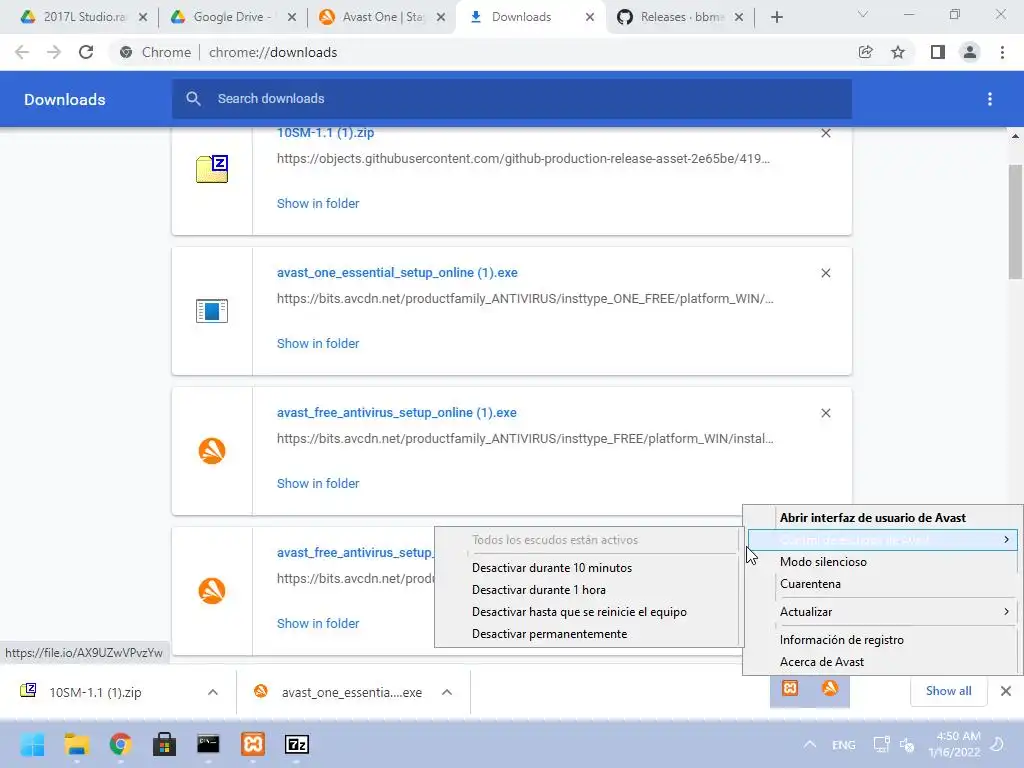Click the share page icon in address bar

coord(865,52)
